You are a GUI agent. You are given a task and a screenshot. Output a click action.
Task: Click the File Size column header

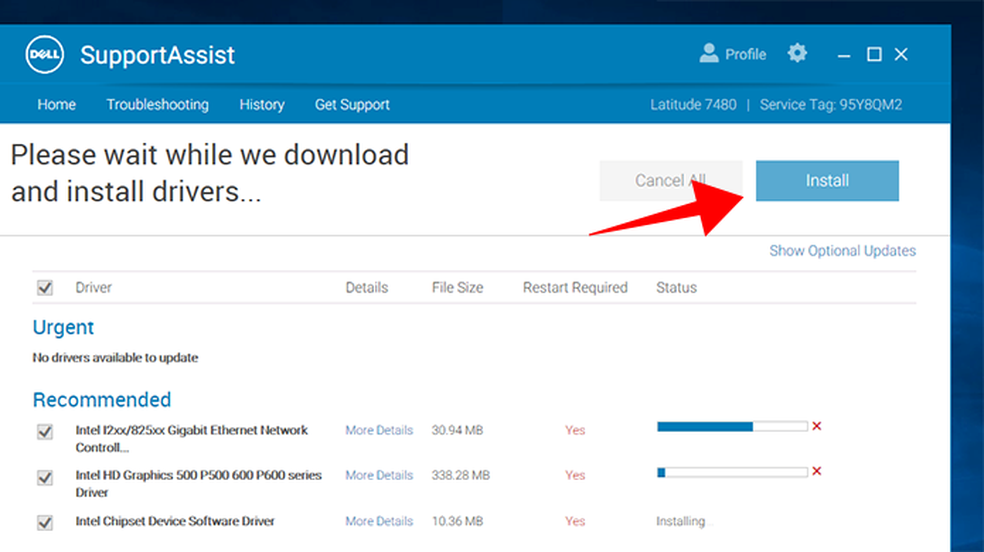(x=457, y=288)
